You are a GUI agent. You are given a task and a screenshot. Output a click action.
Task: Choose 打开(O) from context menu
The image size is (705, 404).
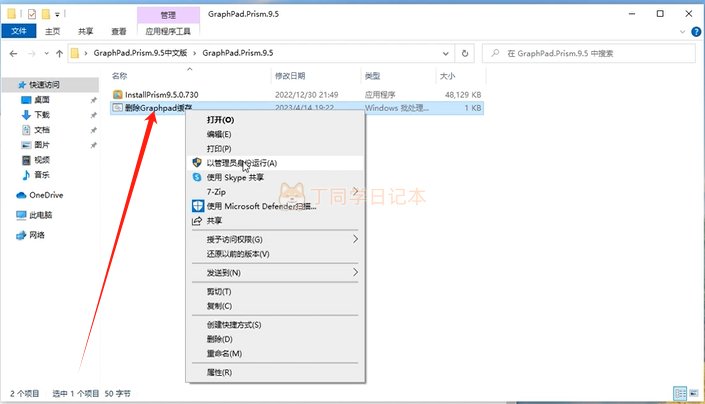pos(275,120)
